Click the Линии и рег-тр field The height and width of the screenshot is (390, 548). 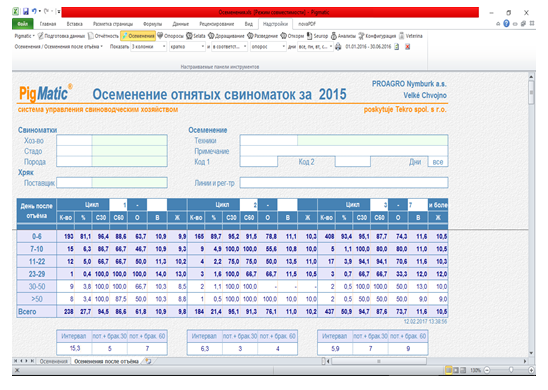(x=344, y=183)
